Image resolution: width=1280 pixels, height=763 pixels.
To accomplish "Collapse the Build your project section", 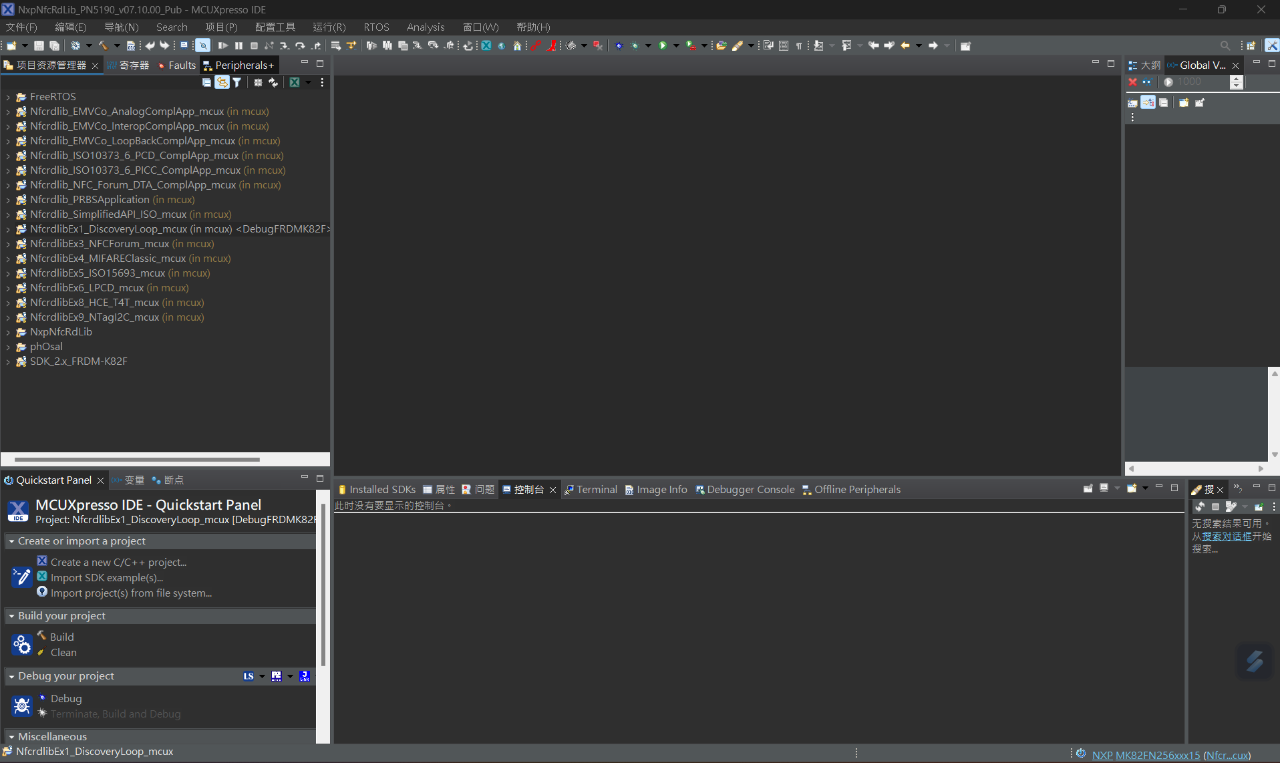I will [x=11, y=616].
